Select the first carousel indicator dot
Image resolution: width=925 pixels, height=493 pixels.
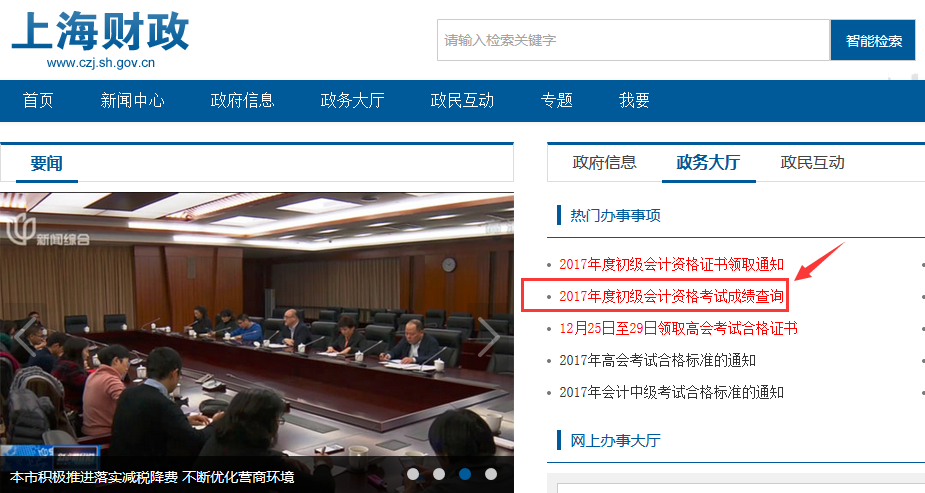click(413, 474)
